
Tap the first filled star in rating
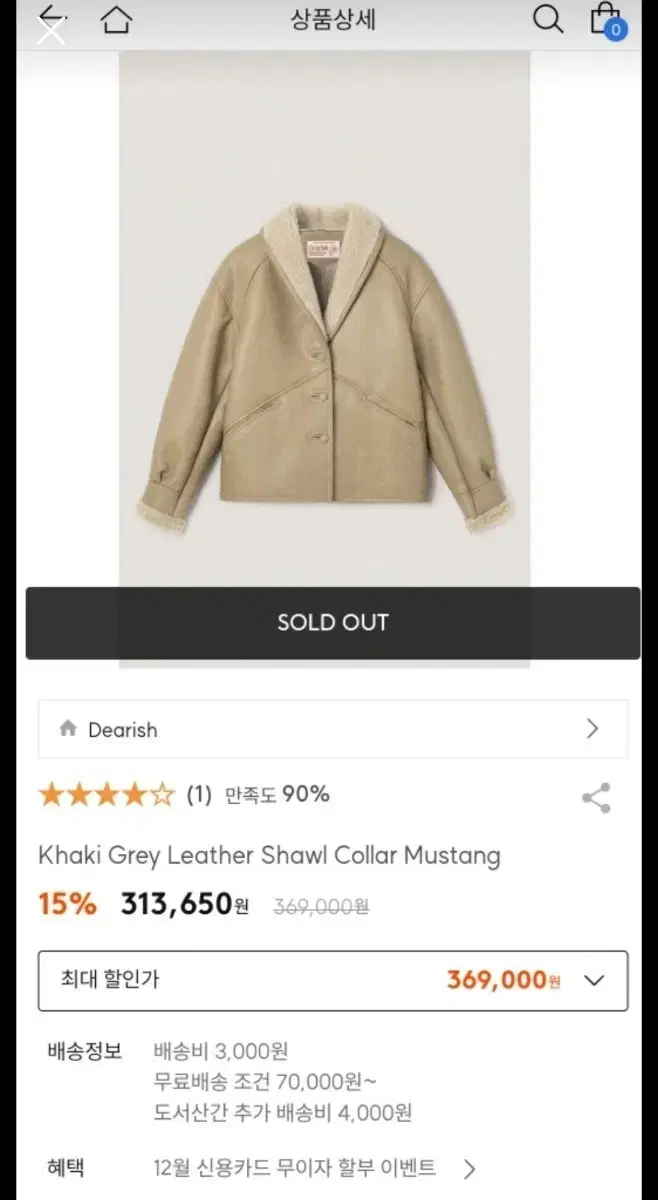(x=52, y=793)
